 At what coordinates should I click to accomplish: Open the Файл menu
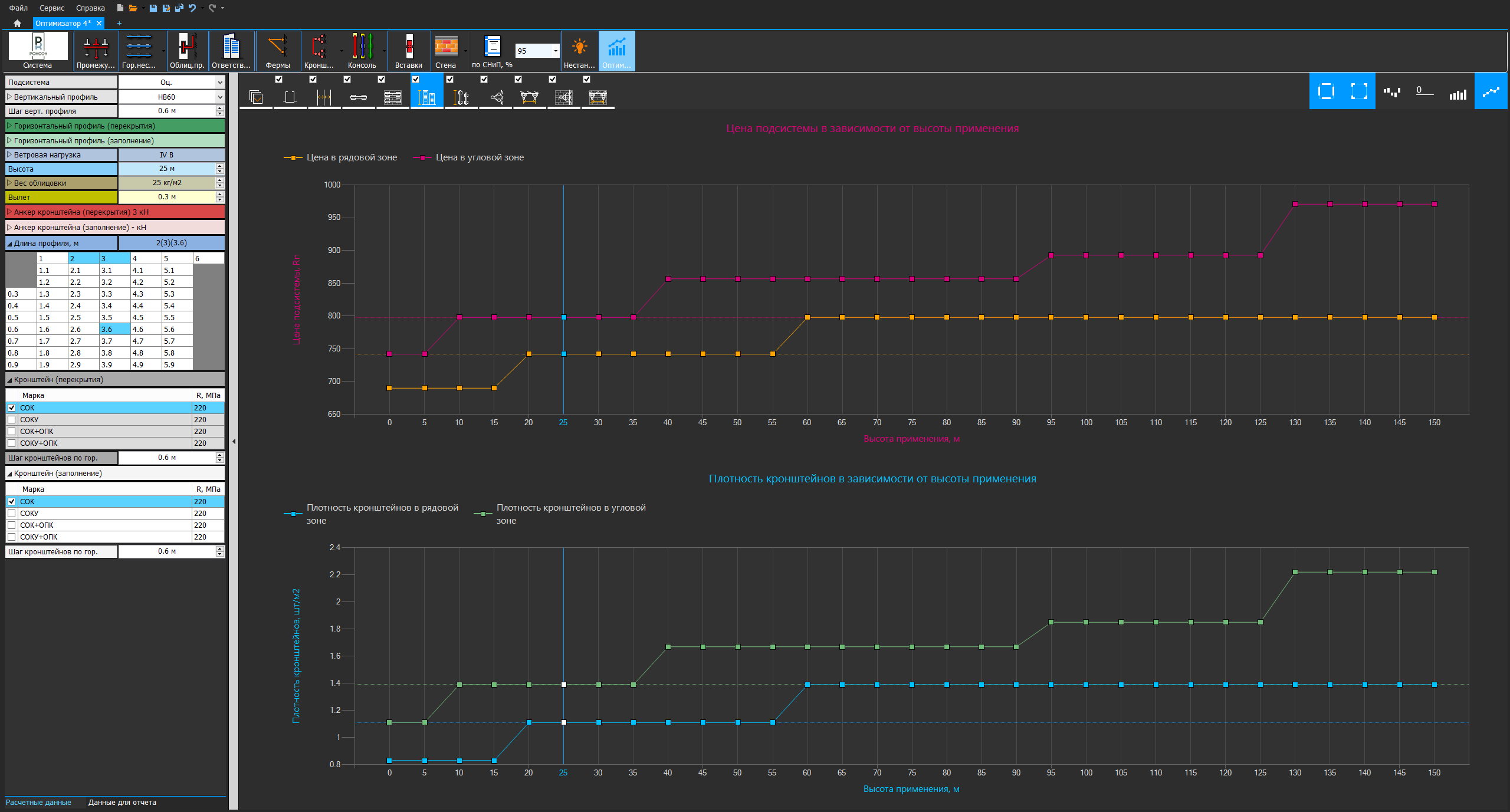pos(18,8)
